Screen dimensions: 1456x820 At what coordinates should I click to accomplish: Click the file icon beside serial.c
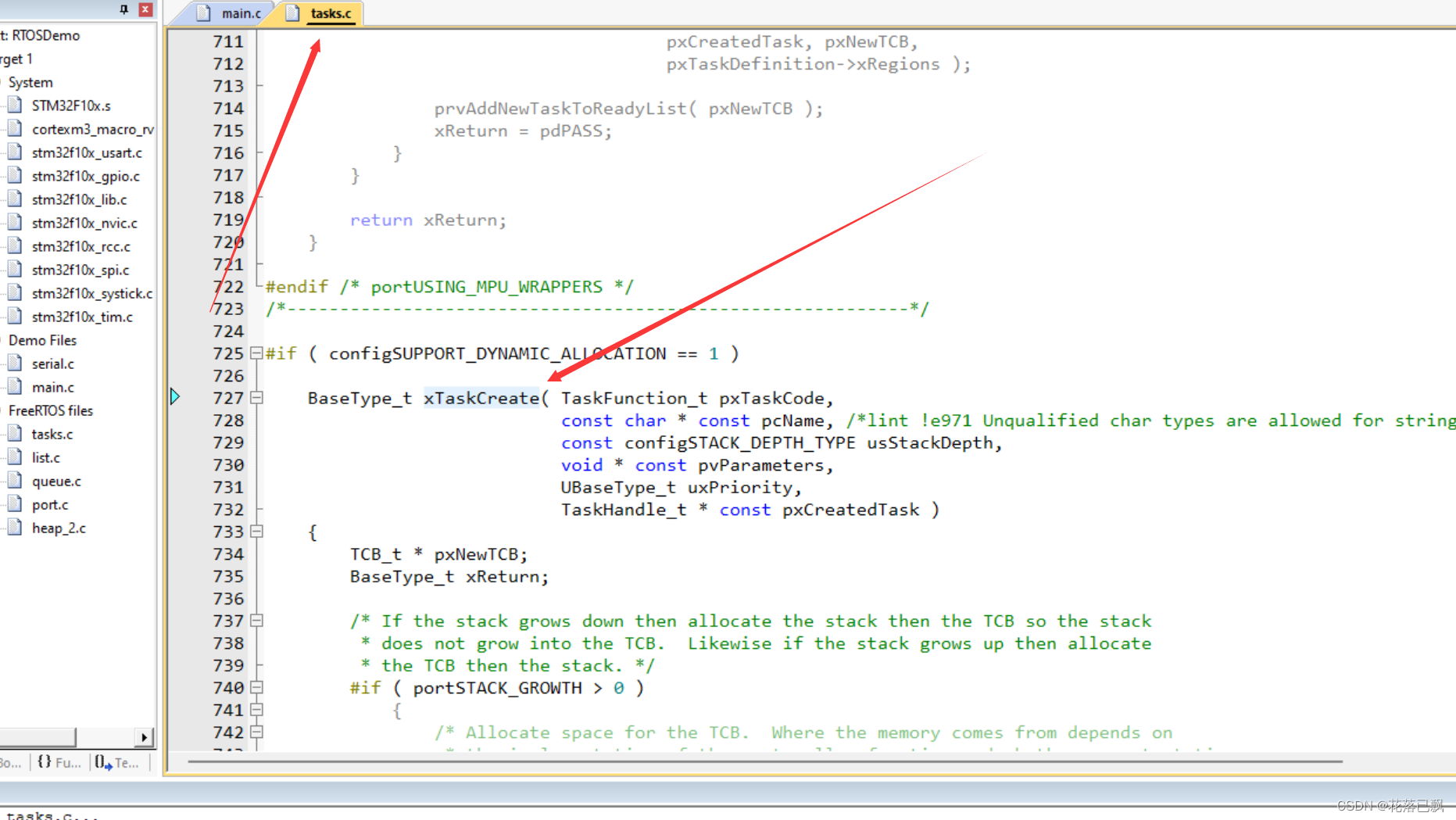pyautogui.click(x=14, y=363)
